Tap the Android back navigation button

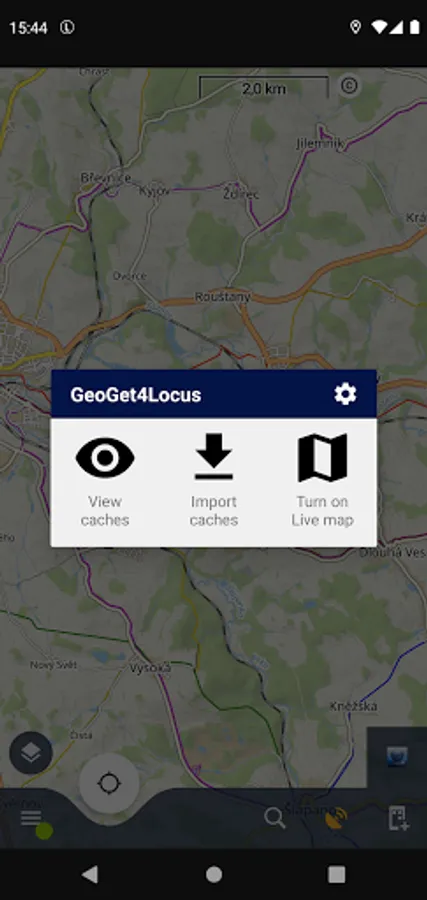coord(90,874)
